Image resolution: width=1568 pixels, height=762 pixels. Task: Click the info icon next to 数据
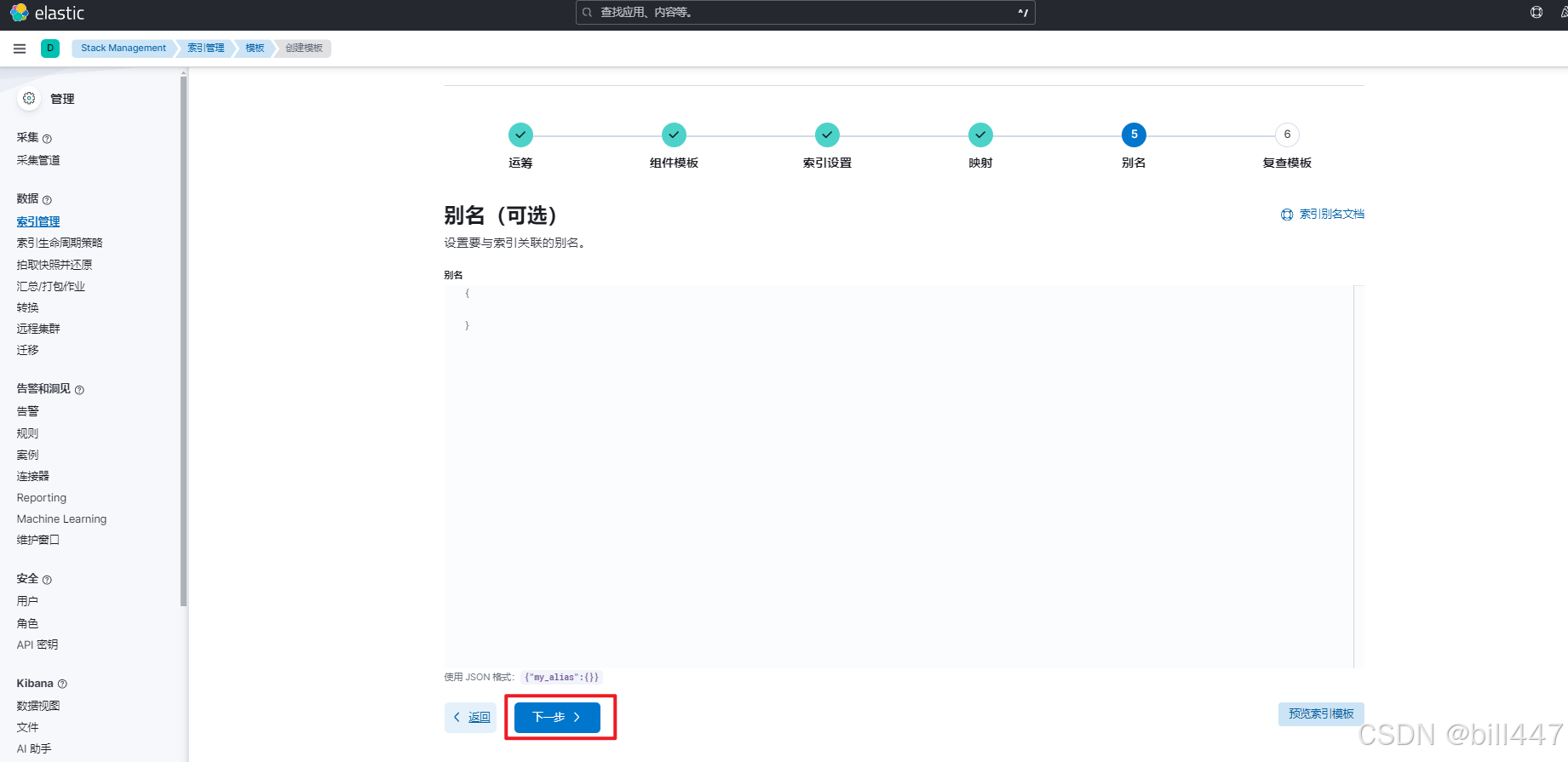(47, 200)
